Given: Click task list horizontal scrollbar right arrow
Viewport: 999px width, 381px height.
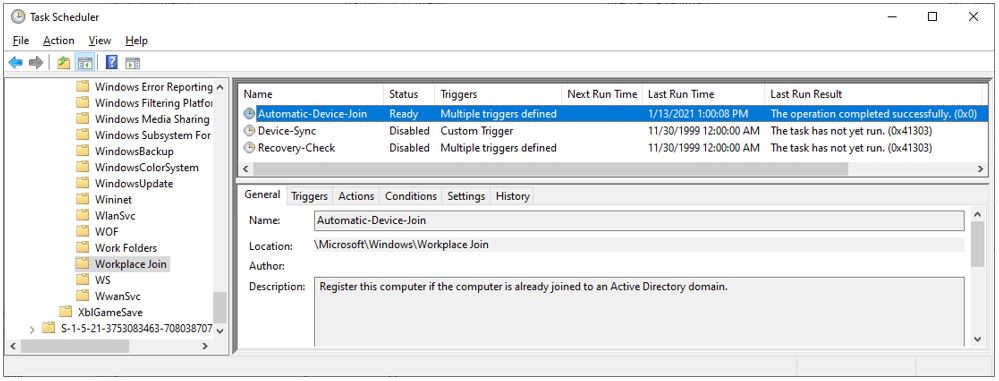Looking at the screenshot, I should click(981, 169).
